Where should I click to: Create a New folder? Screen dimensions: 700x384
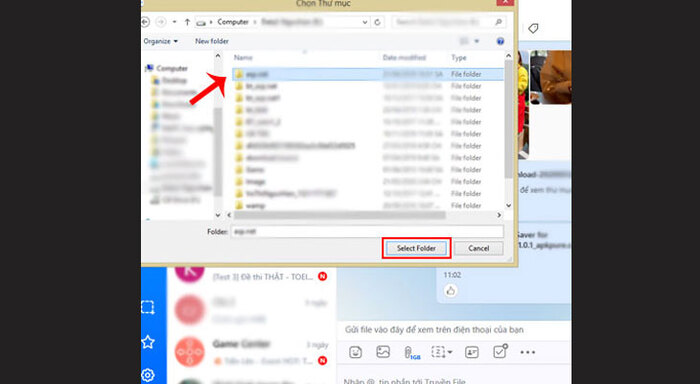pos(212,41)
